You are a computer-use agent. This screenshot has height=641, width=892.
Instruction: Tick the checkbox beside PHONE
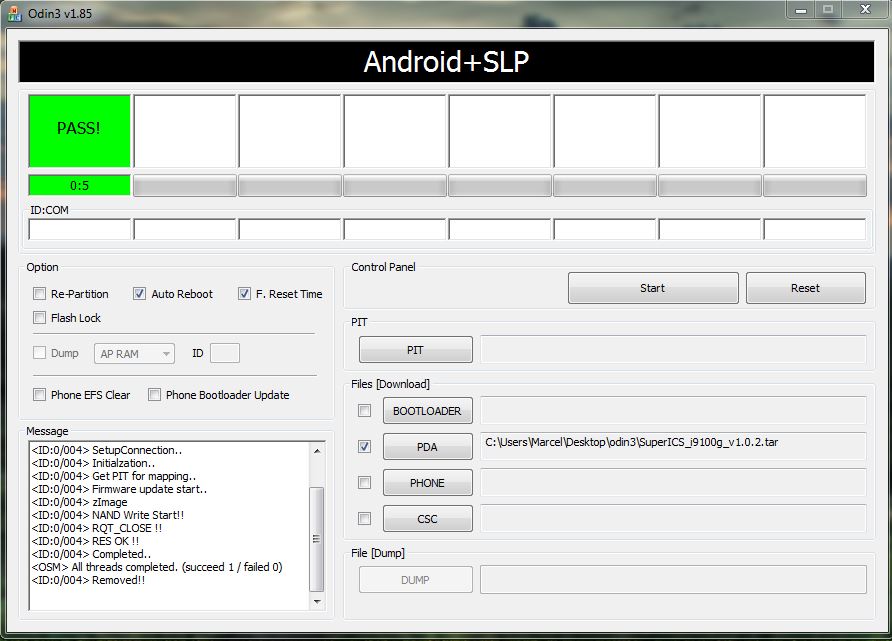[365, 482]
